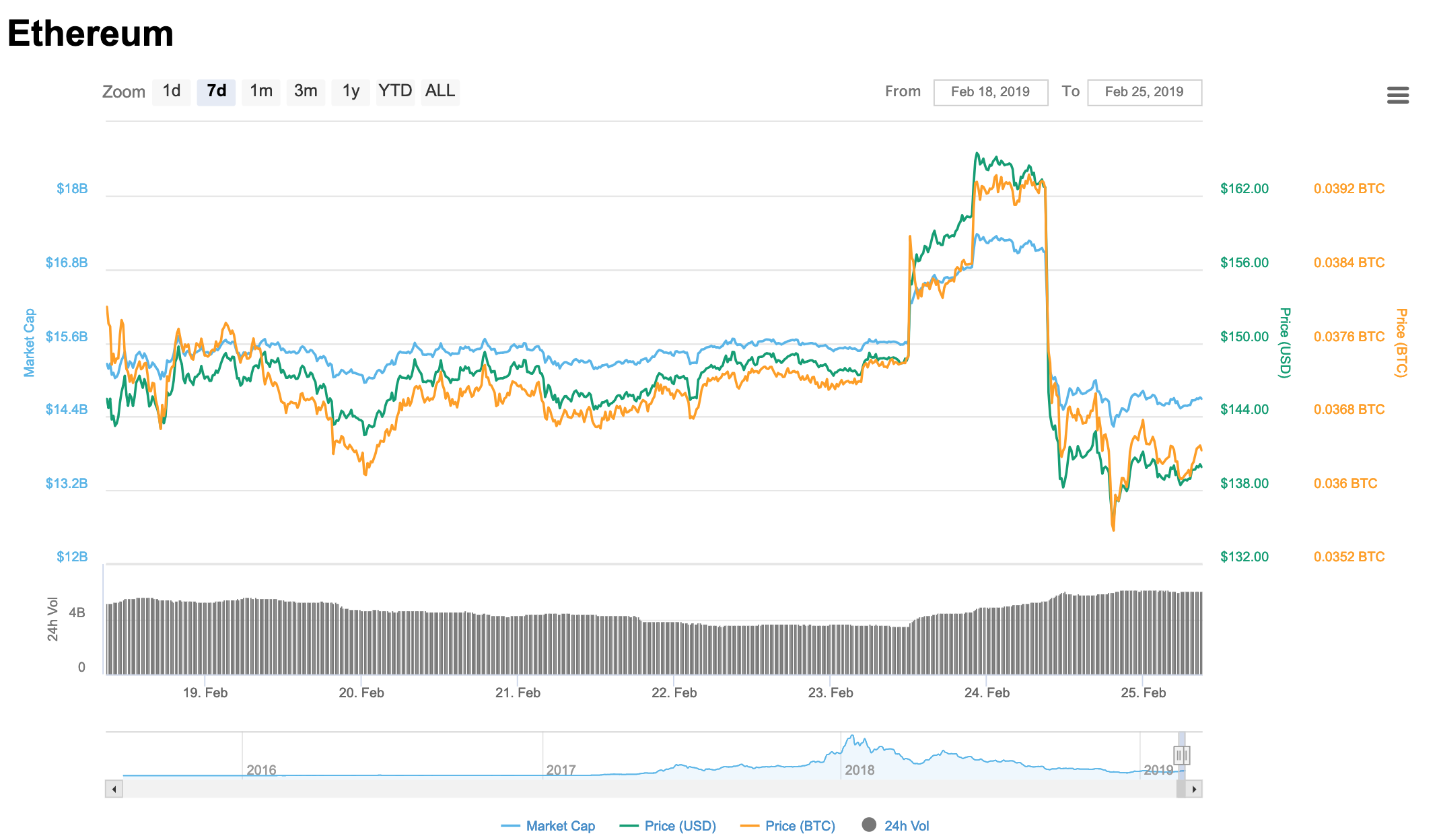Click the 19. Feb axis label
Screen dimensions: 1439x840
click(205, 693)
